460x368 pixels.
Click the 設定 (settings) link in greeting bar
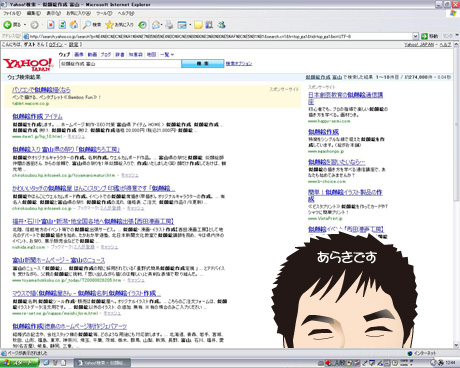73,44
